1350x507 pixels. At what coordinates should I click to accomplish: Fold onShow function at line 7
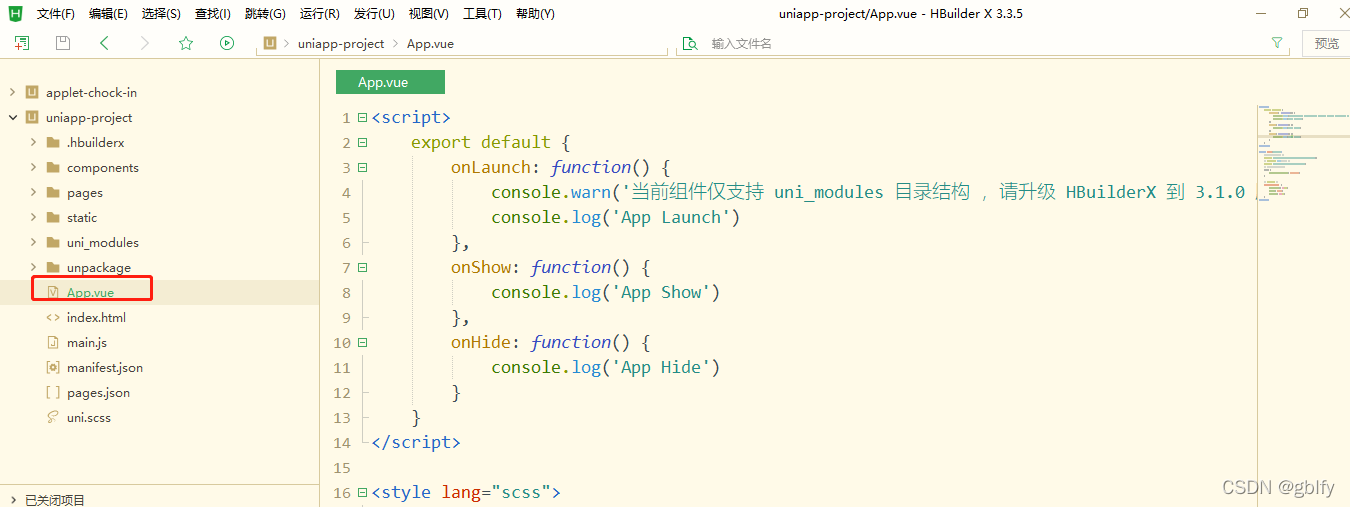coord(362,268)
